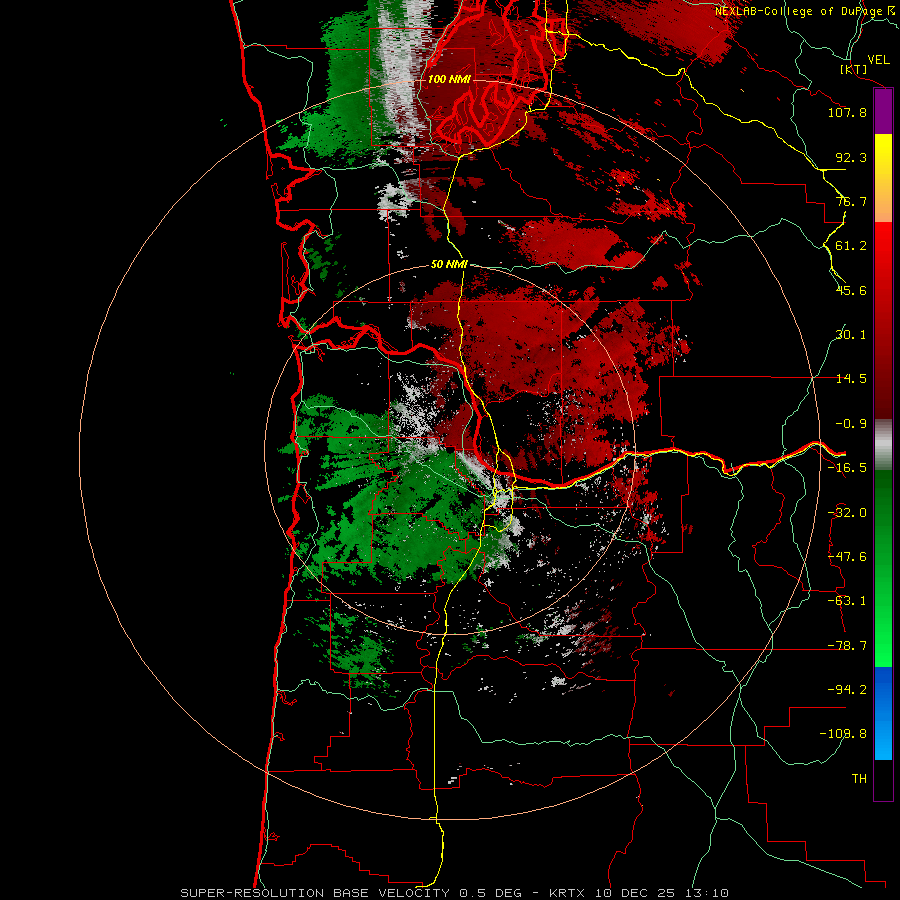Viewport: 900px width, 900px height.
Task: Click the yellow-orange band of the color bar
Action: tap(883, 178)
